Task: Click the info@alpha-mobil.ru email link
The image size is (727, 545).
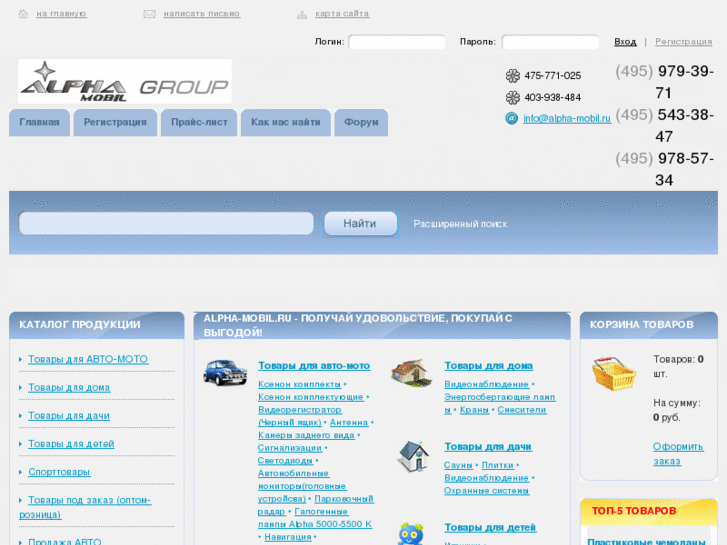Action: pos(567,118)
